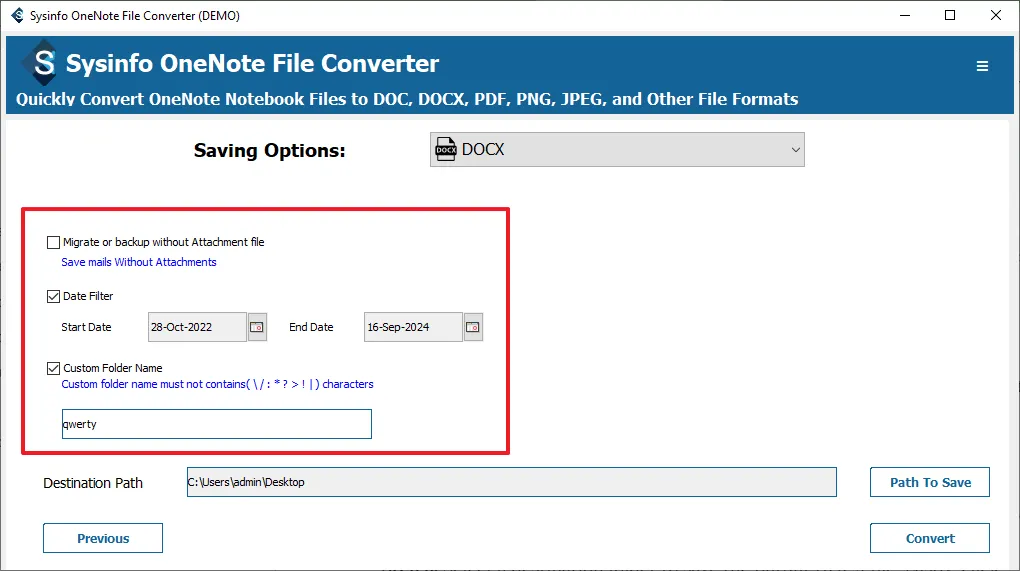Uncheck the Custom Folder Name checkbox
This screenshot has width=1020, height=571.
click(53, 369)
